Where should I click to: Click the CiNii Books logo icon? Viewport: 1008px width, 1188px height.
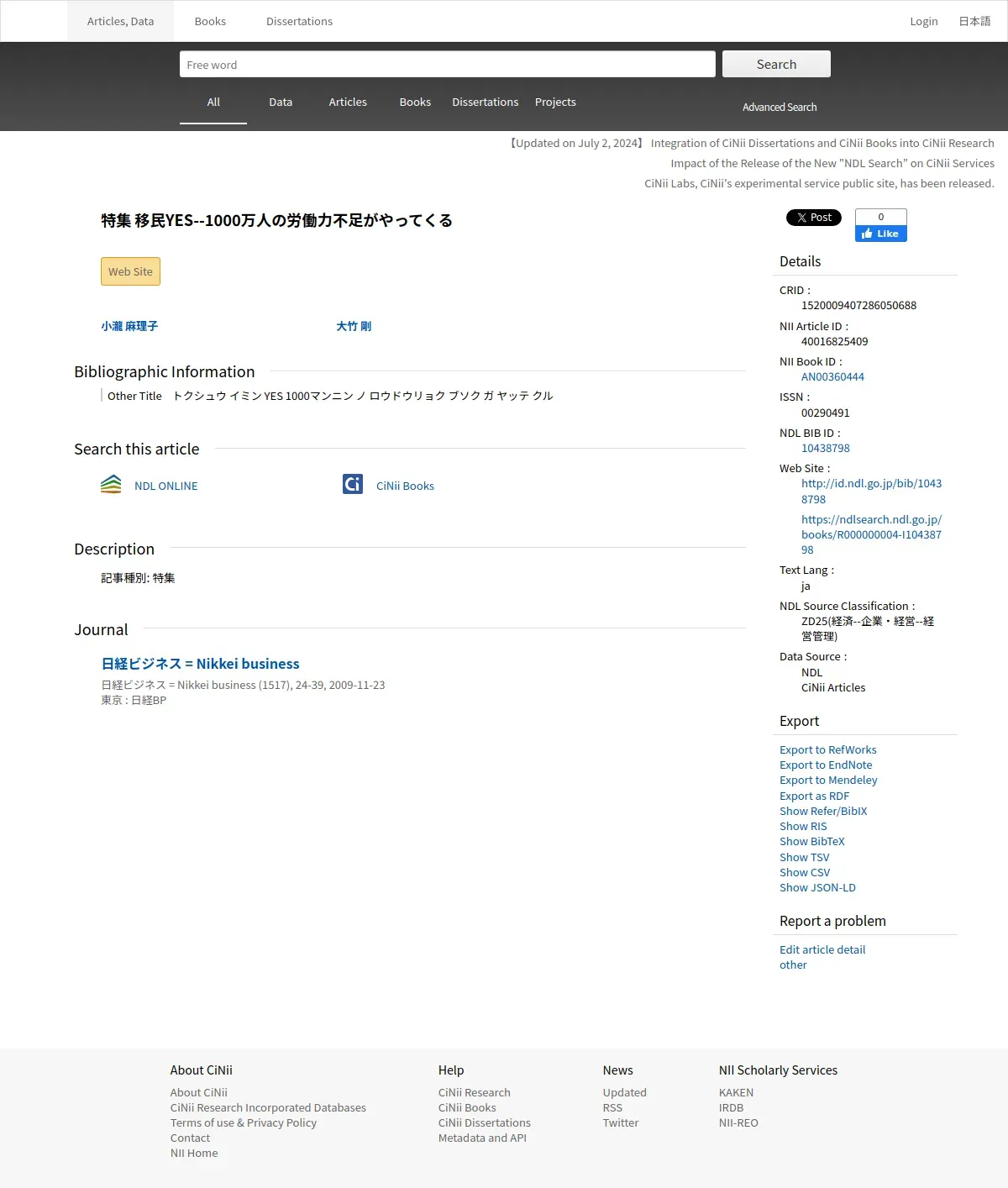tap(353, 484)
